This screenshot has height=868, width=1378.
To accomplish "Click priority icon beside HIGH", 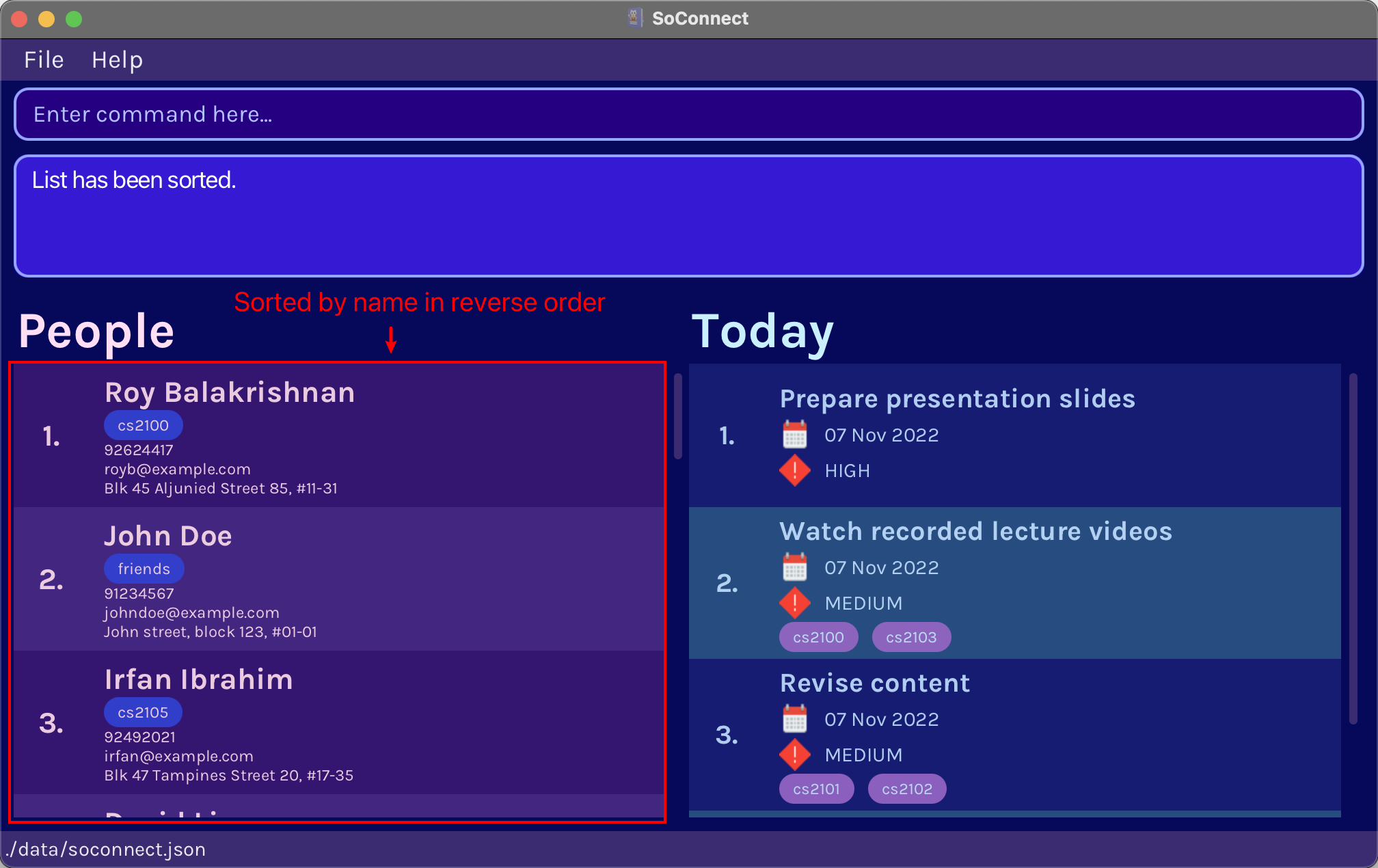I will [x=794, y=470].
